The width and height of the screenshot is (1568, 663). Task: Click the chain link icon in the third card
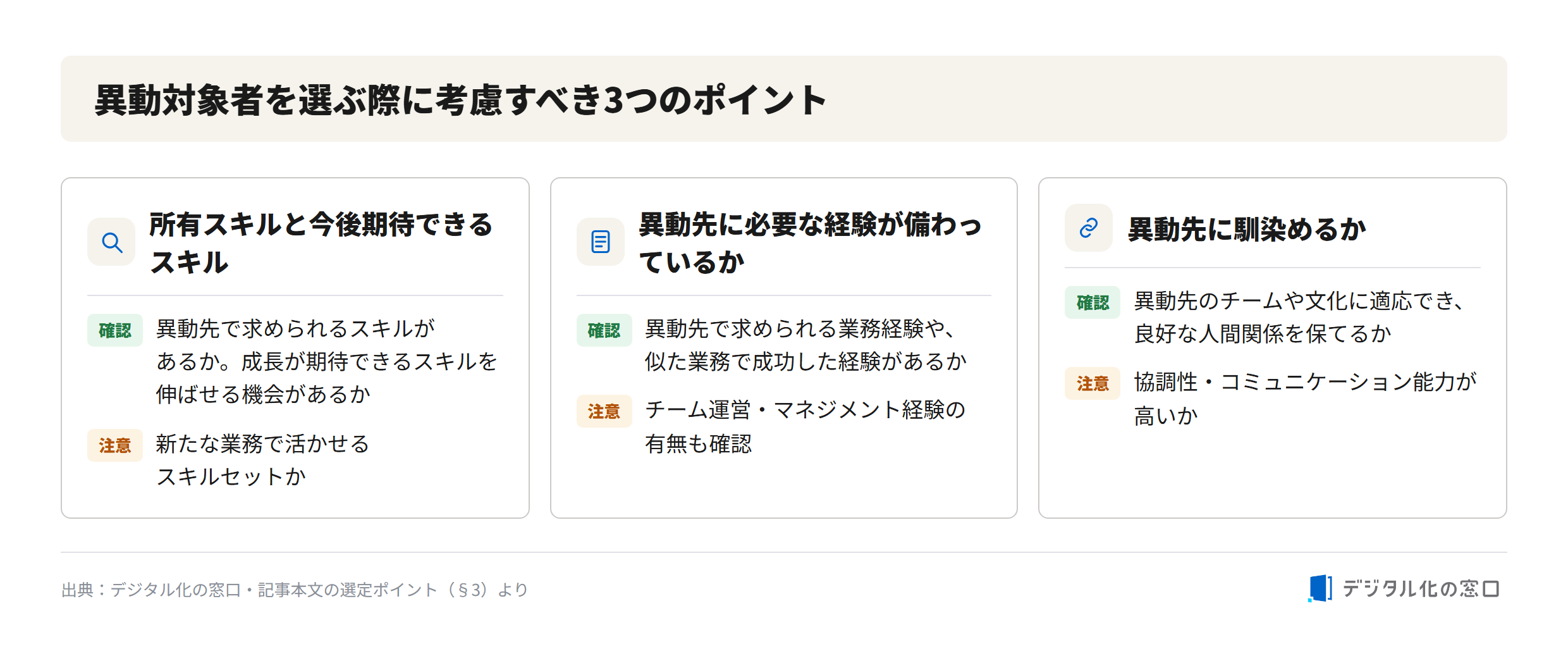tap(1088, 228)
